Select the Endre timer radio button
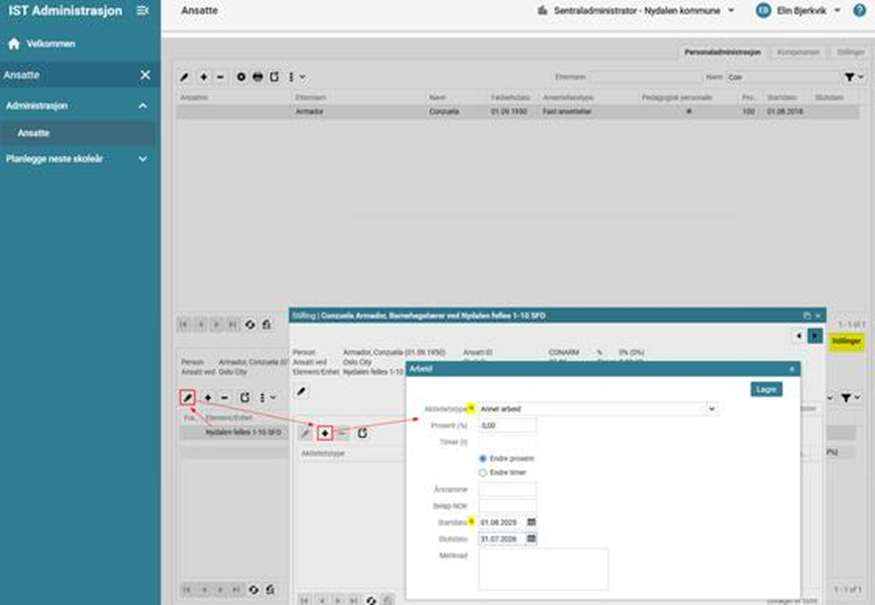The image size is (875, 605). (x=484, y=472)
